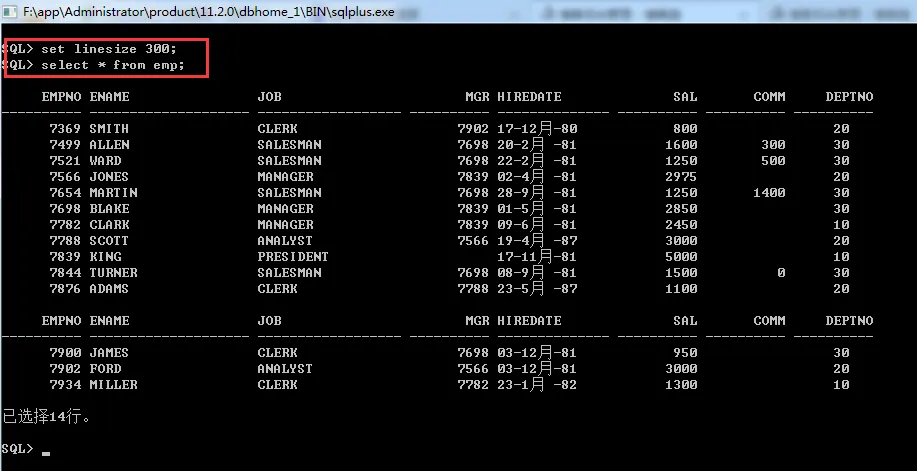Viewport: 917px width, 471px height.
Task: Click commission value 0 in TURNER's row
Action: (781, 273)
